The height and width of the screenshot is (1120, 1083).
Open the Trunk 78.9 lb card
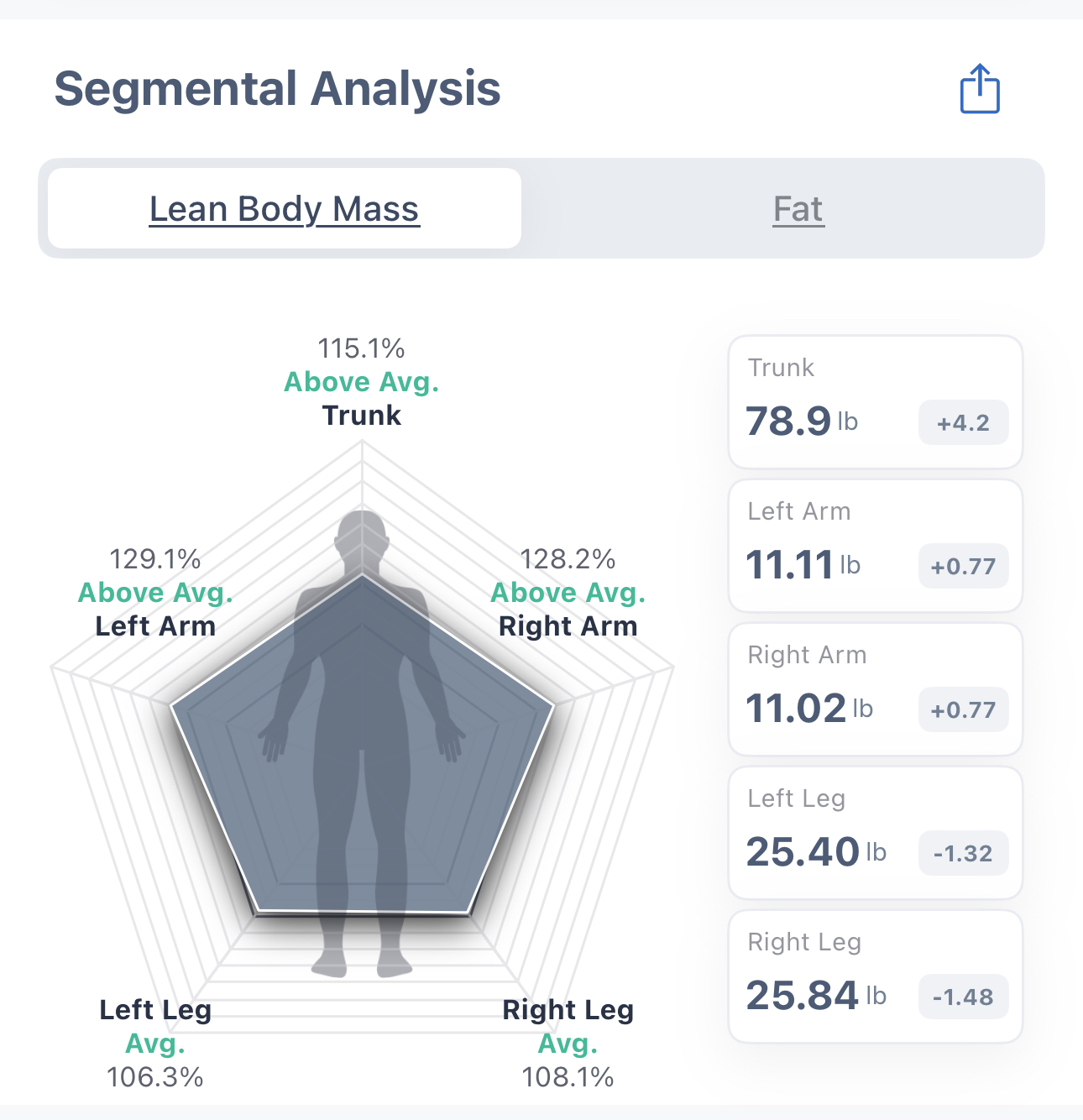click(x=823, y=403)
